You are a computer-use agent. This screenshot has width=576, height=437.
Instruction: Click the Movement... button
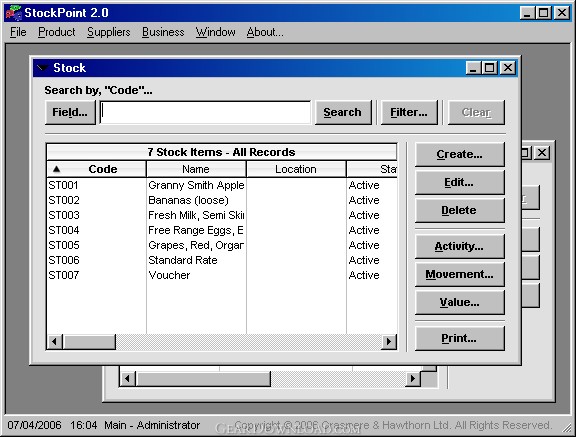(x=460, y=274)
